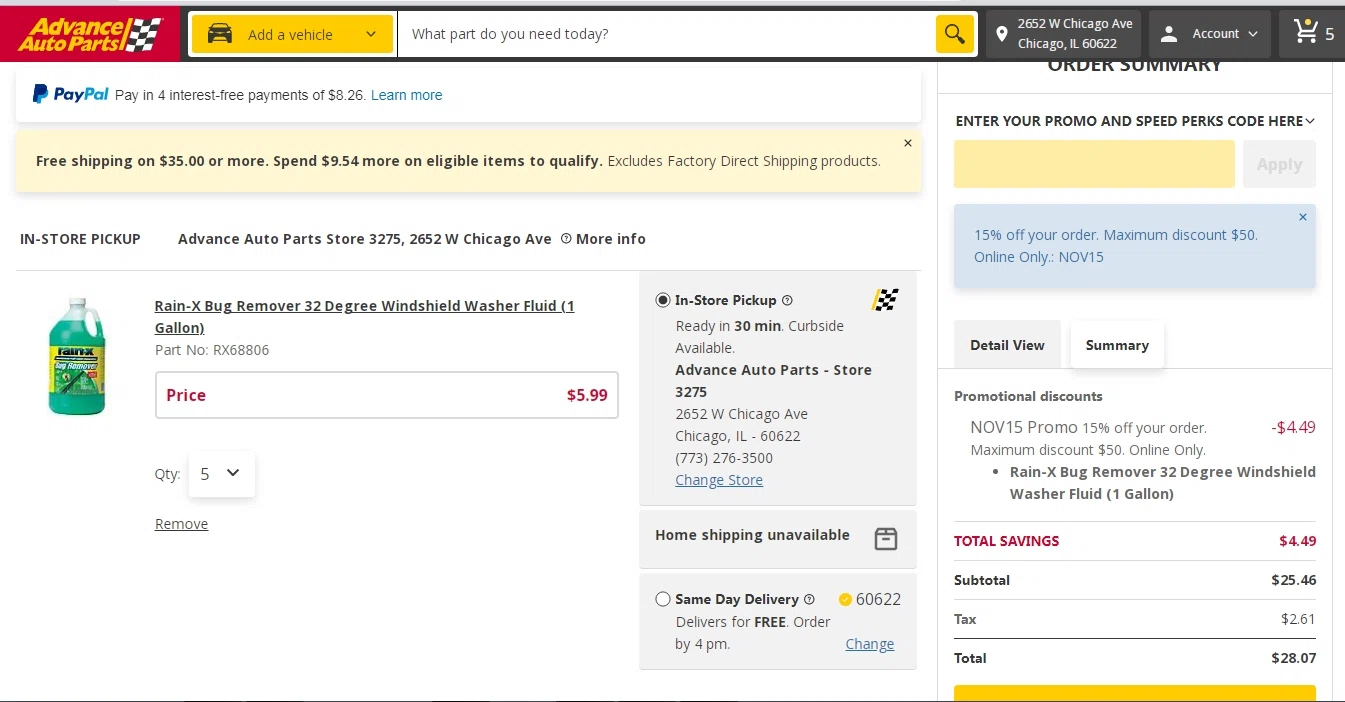Image resolution: width=1345 pixels, height=702 pixels.
Task: Click the Rain-X washer fluid thumbnail
Action: tap(77, 356)
